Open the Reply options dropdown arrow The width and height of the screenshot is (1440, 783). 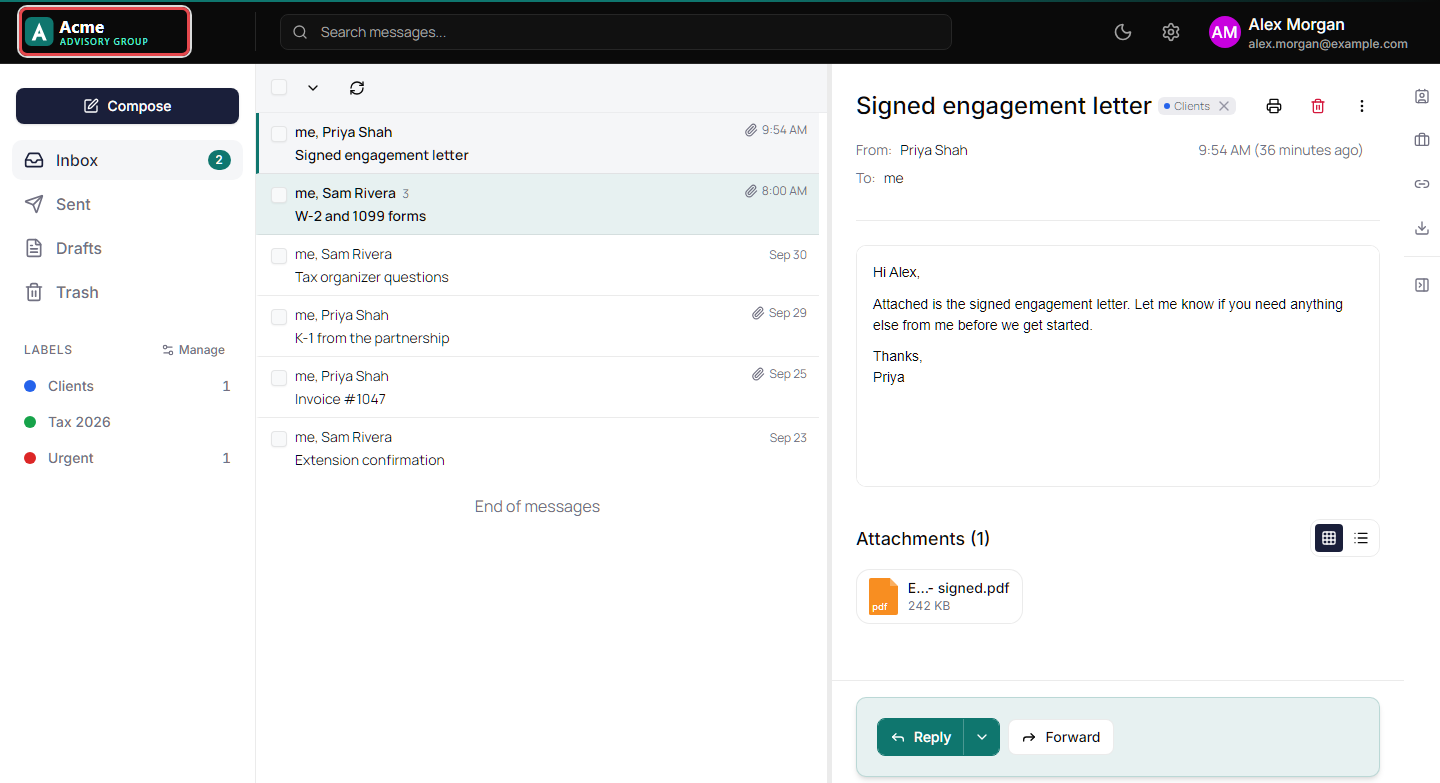pos(982,737)
